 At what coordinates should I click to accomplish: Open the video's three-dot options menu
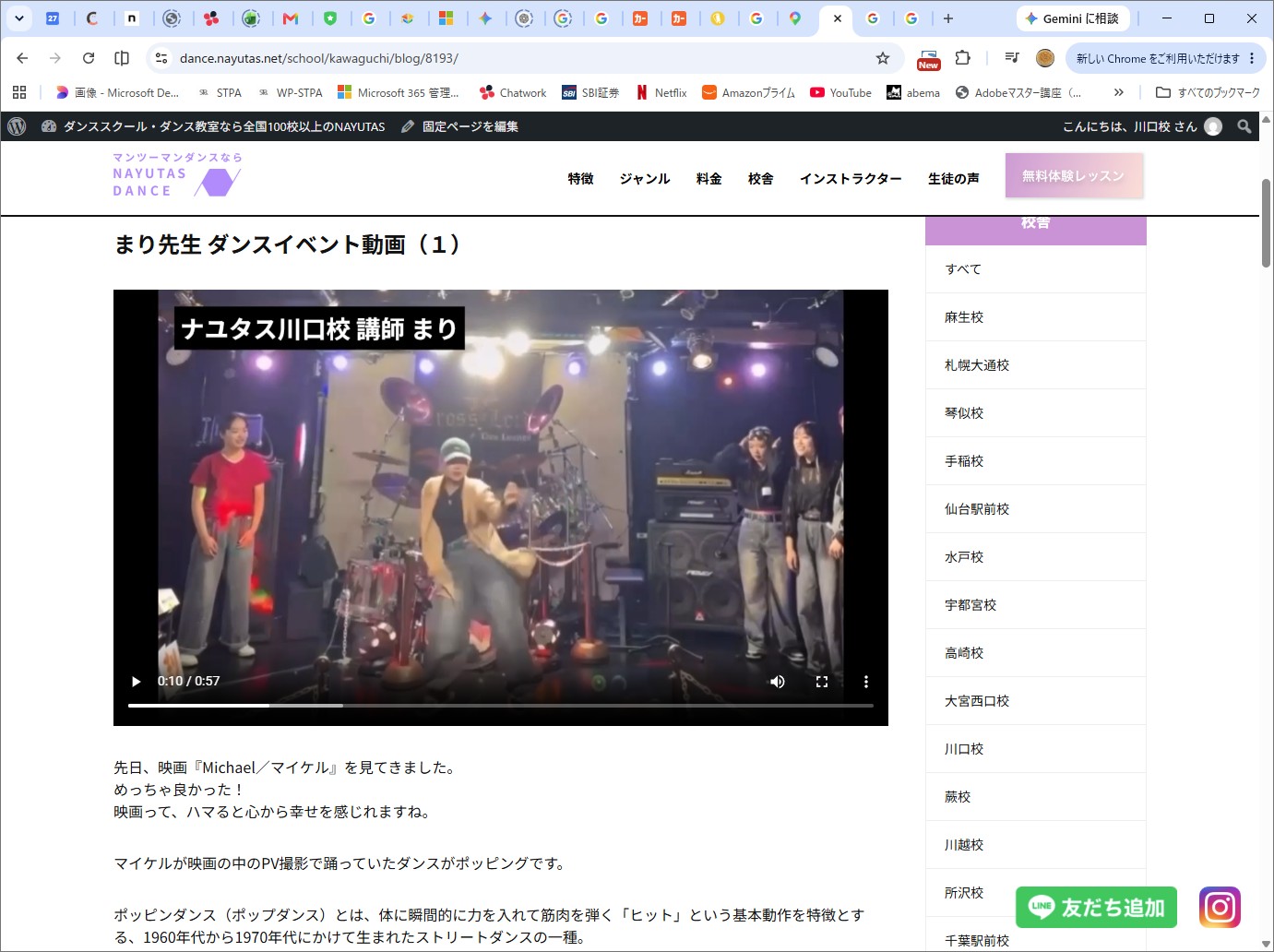point(865,682)
